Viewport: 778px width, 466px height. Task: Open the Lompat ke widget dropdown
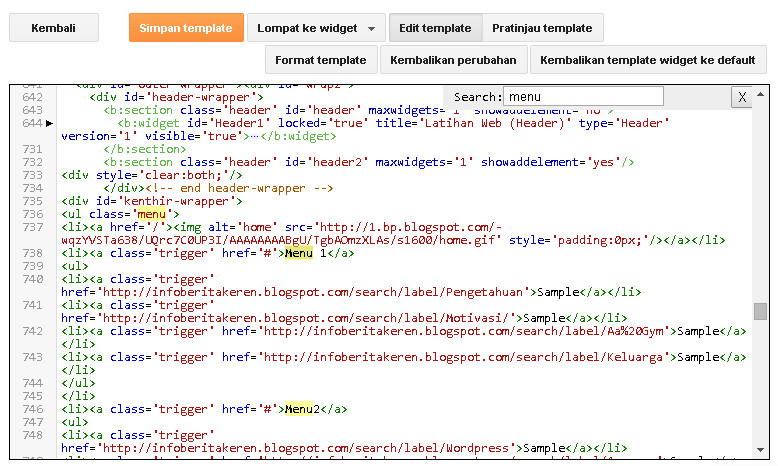point(316,28)
